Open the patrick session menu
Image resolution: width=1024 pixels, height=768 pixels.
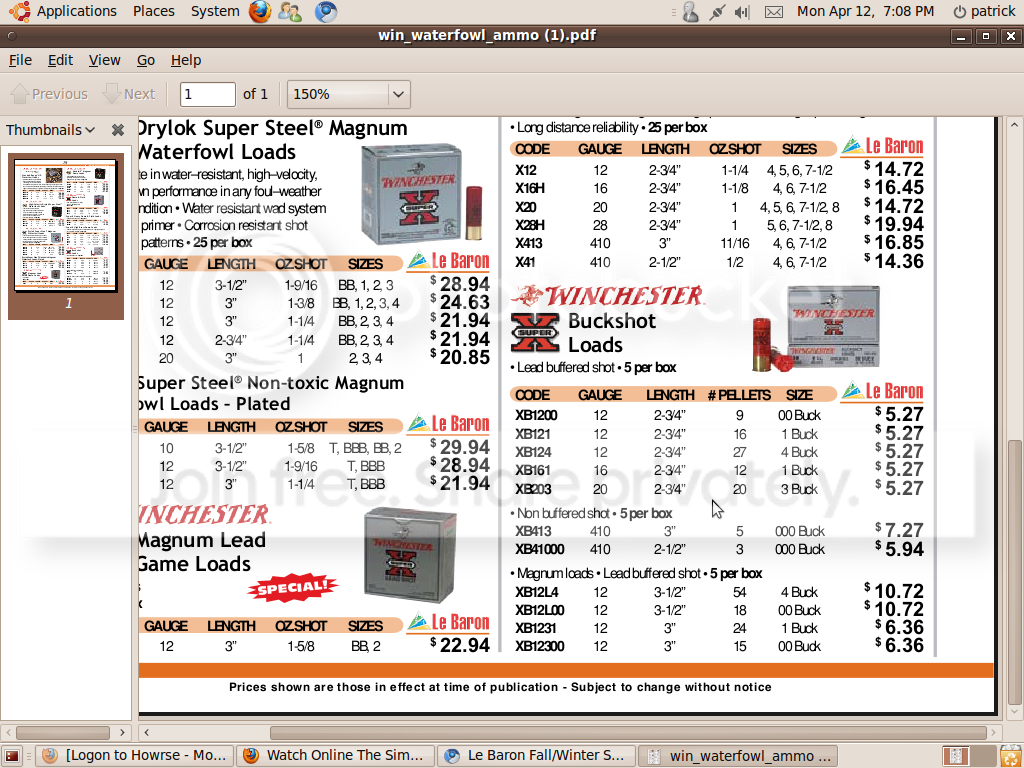pos(983,12)
